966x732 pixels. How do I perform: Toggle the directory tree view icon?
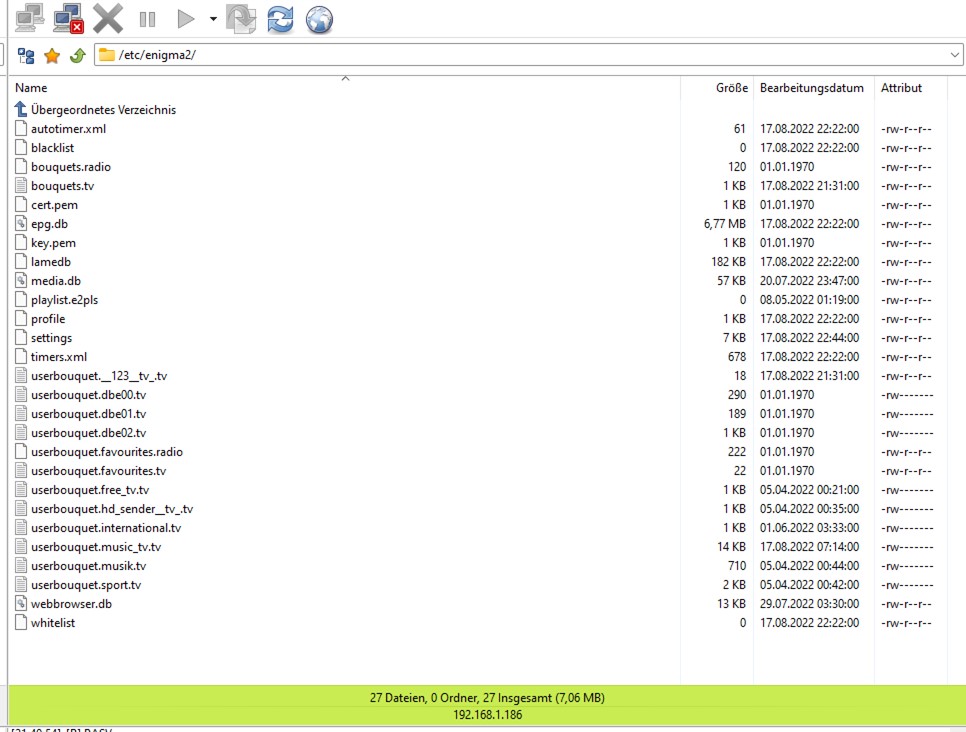click(x=26, y=55)
